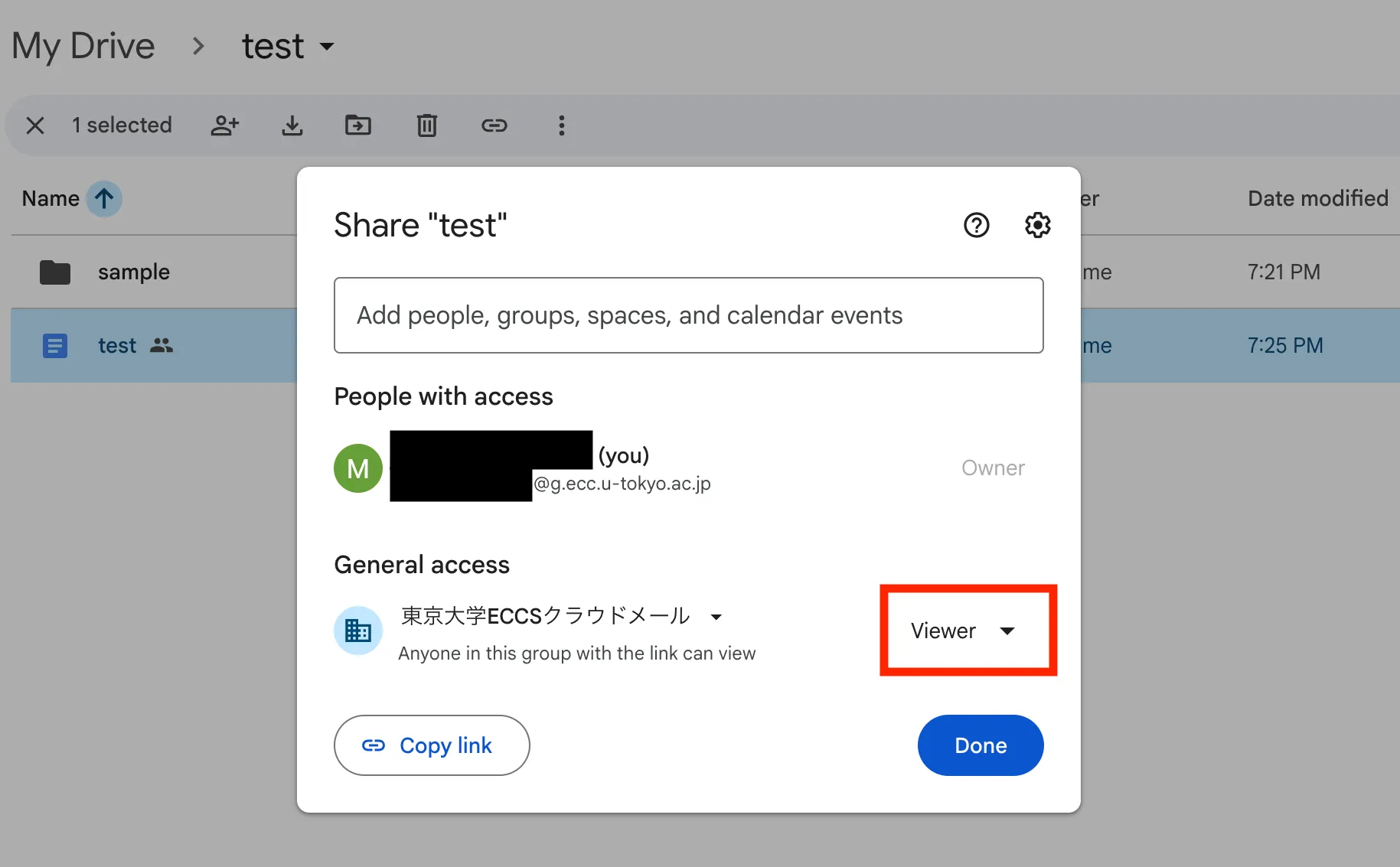The height and width of the screenshot is (867, 1400).
Task: Click the green M avatar
Action: click(358, 468)
